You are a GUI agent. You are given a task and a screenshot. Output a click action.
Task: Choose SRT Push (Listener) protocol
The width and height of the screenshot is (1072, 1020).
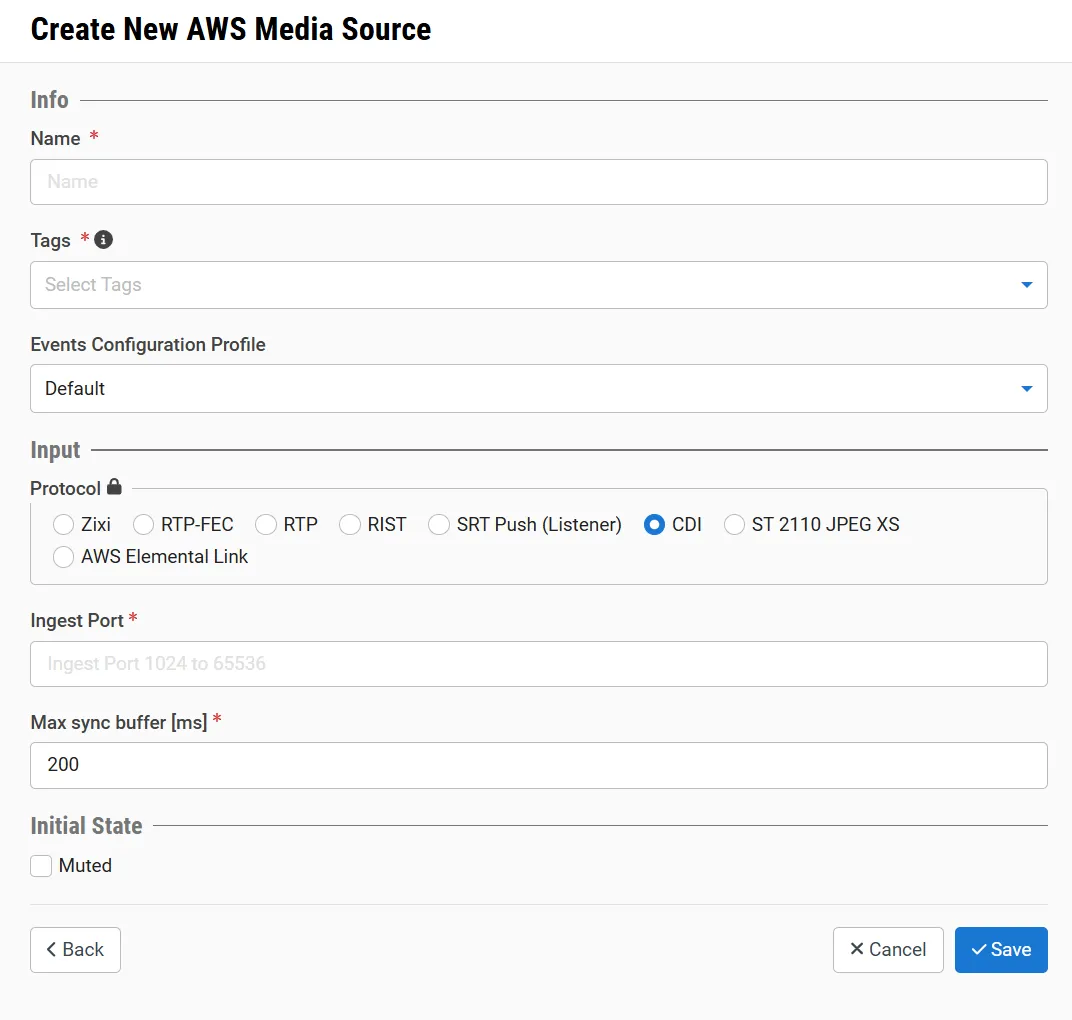[x=439, y=524]
